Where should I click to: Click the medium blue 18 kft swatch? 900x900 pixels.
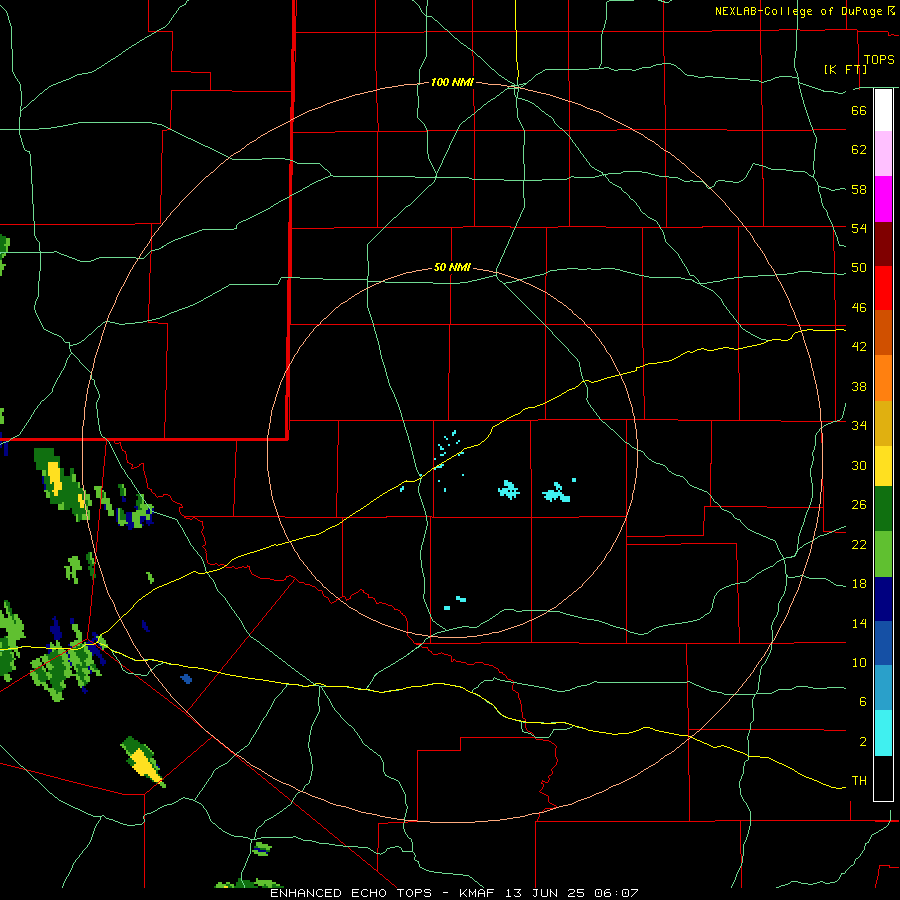click(883, 643)
